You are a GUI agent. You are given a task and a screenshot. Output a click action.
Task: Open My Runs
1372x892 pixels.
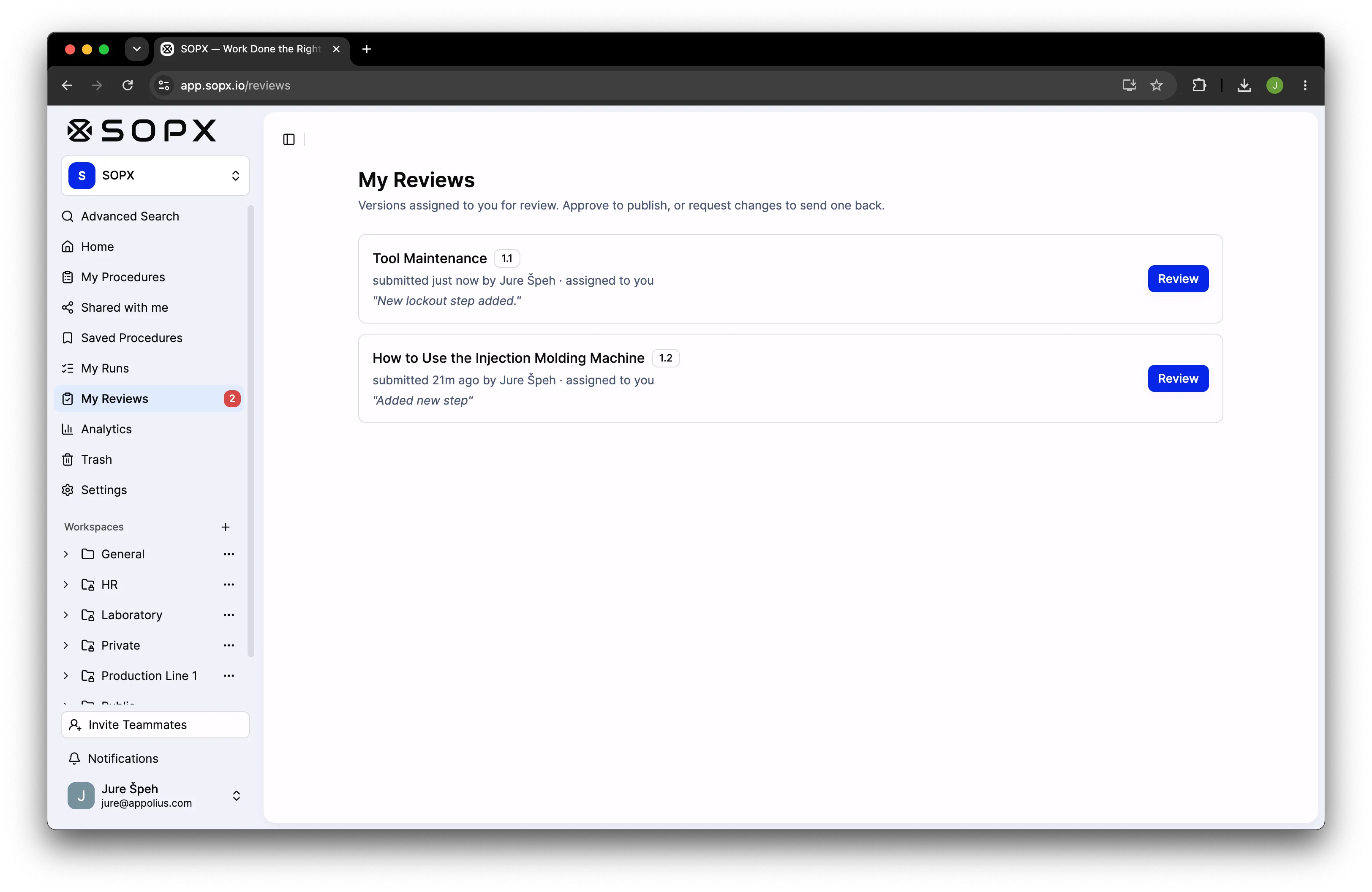[149, 369]
